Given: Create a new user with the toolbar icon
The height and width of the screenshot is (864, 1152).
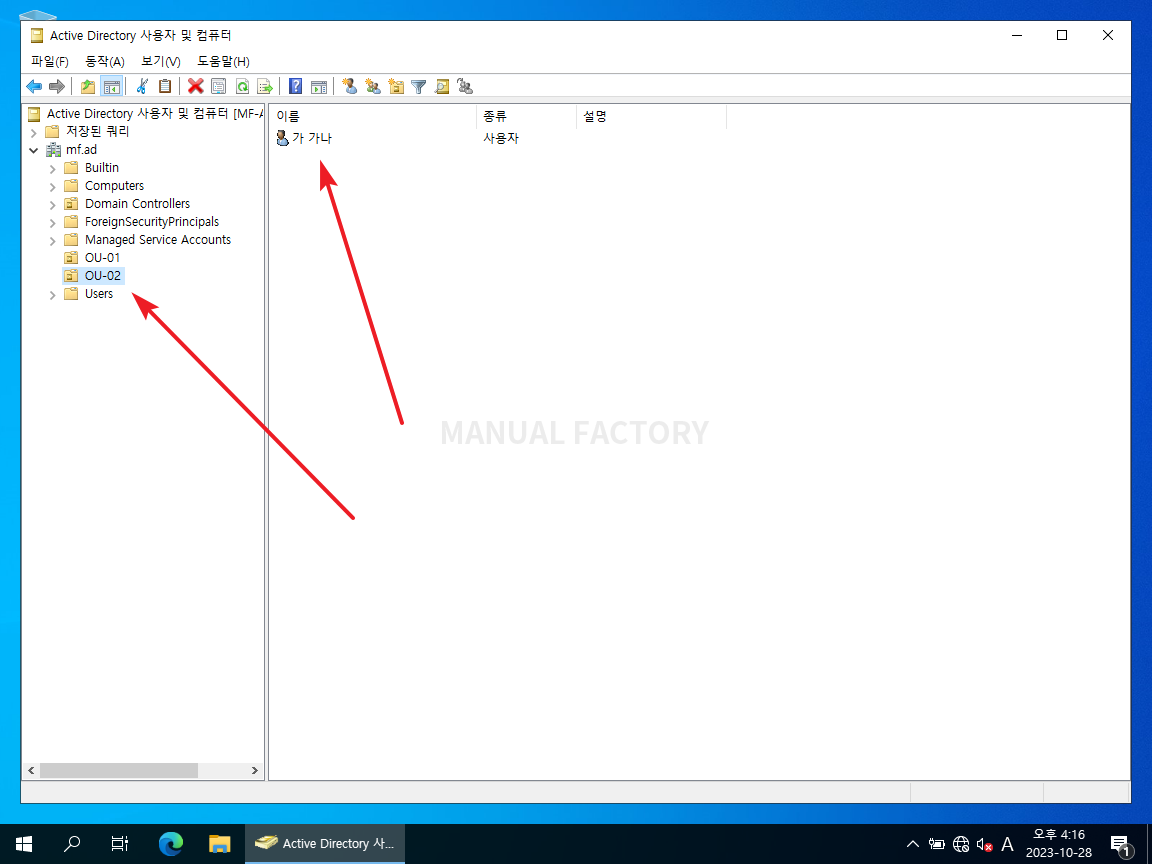Looking at the screenshot, I should pyautogui.click(x=350, y=87).
